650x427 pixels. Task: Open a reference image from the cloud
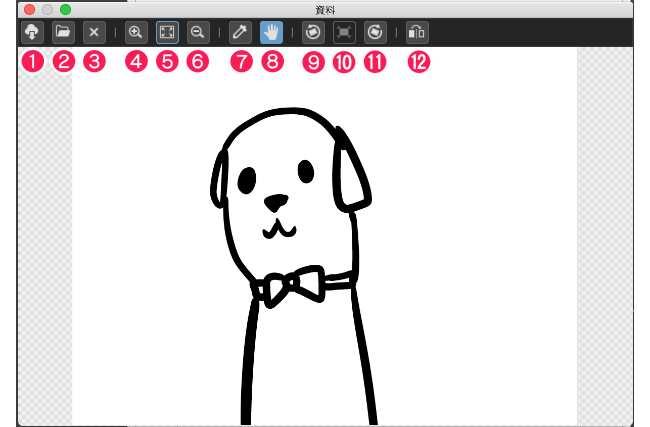click(32, 31)
